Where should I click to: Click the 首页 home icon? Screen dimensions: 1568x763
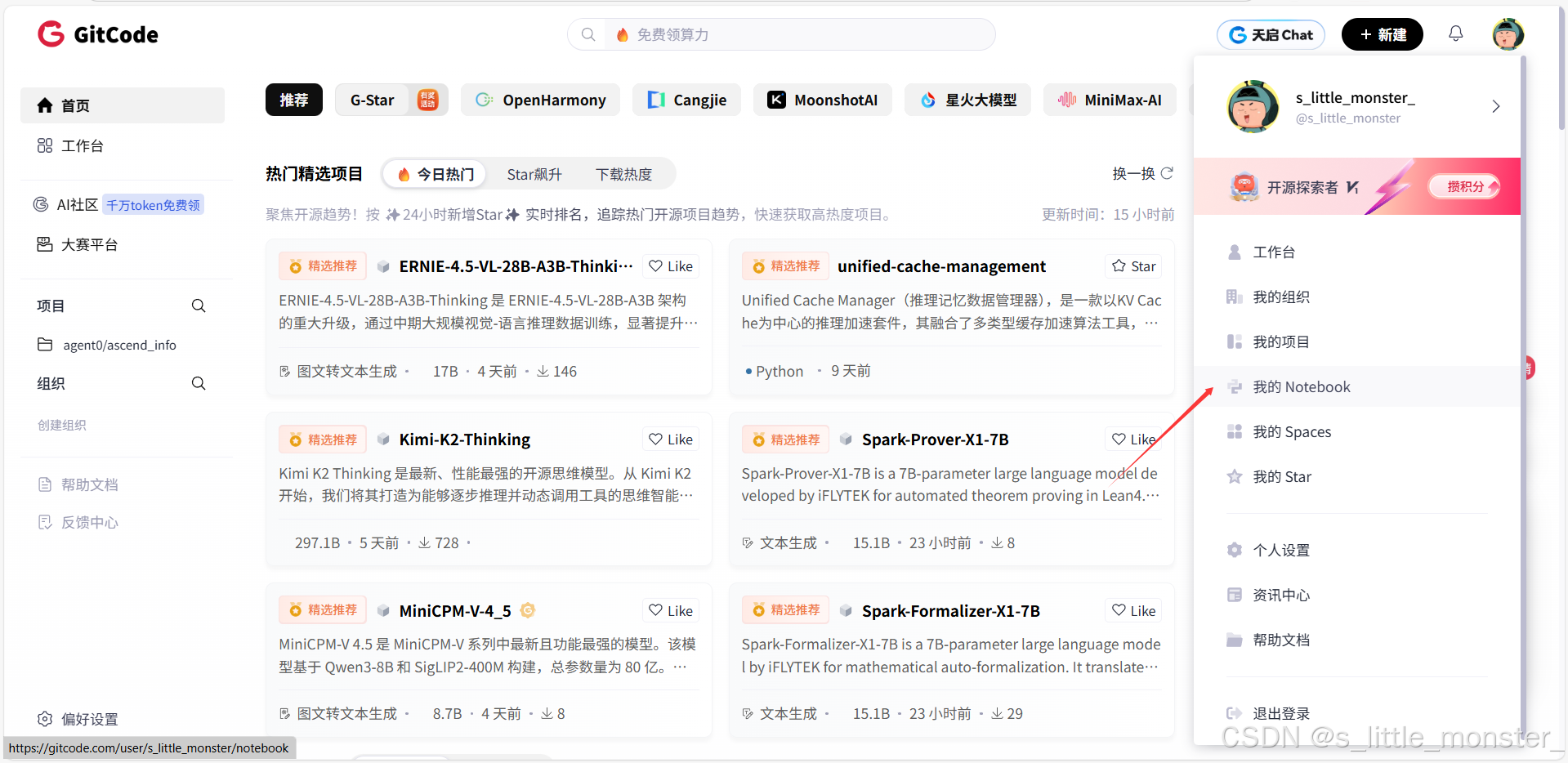[45, 105]
